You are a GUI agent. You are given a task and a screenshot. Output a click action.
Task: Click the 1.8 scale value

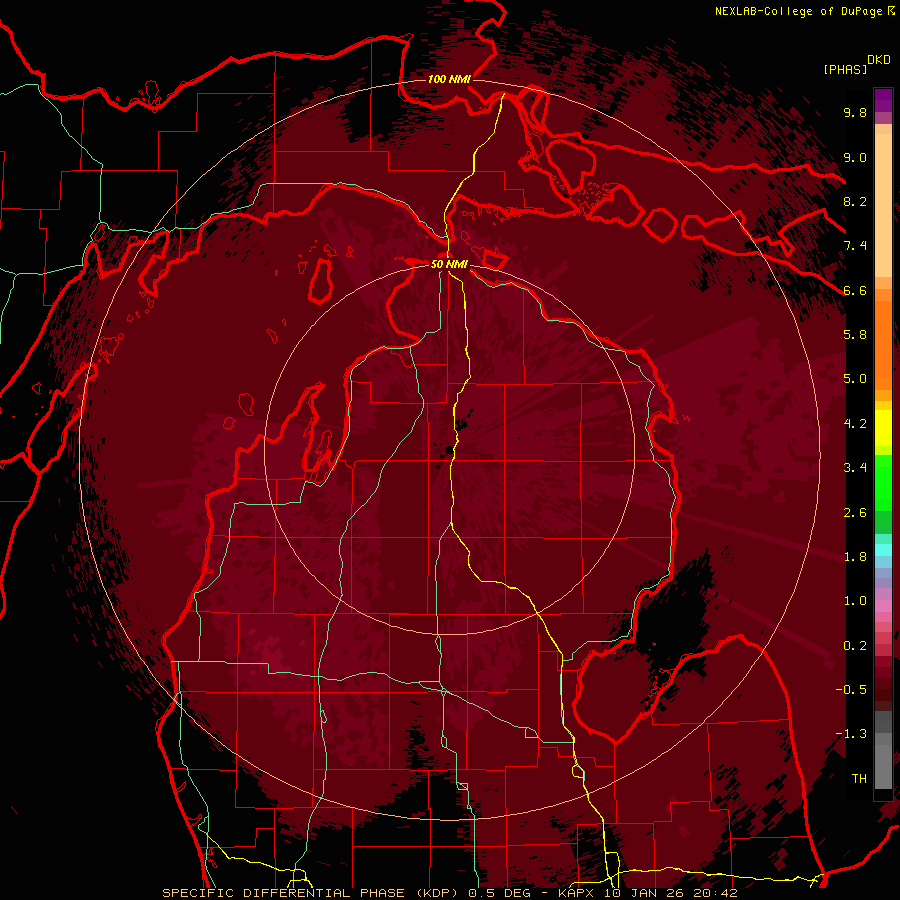pyautogui.click(x=855, y=557)
